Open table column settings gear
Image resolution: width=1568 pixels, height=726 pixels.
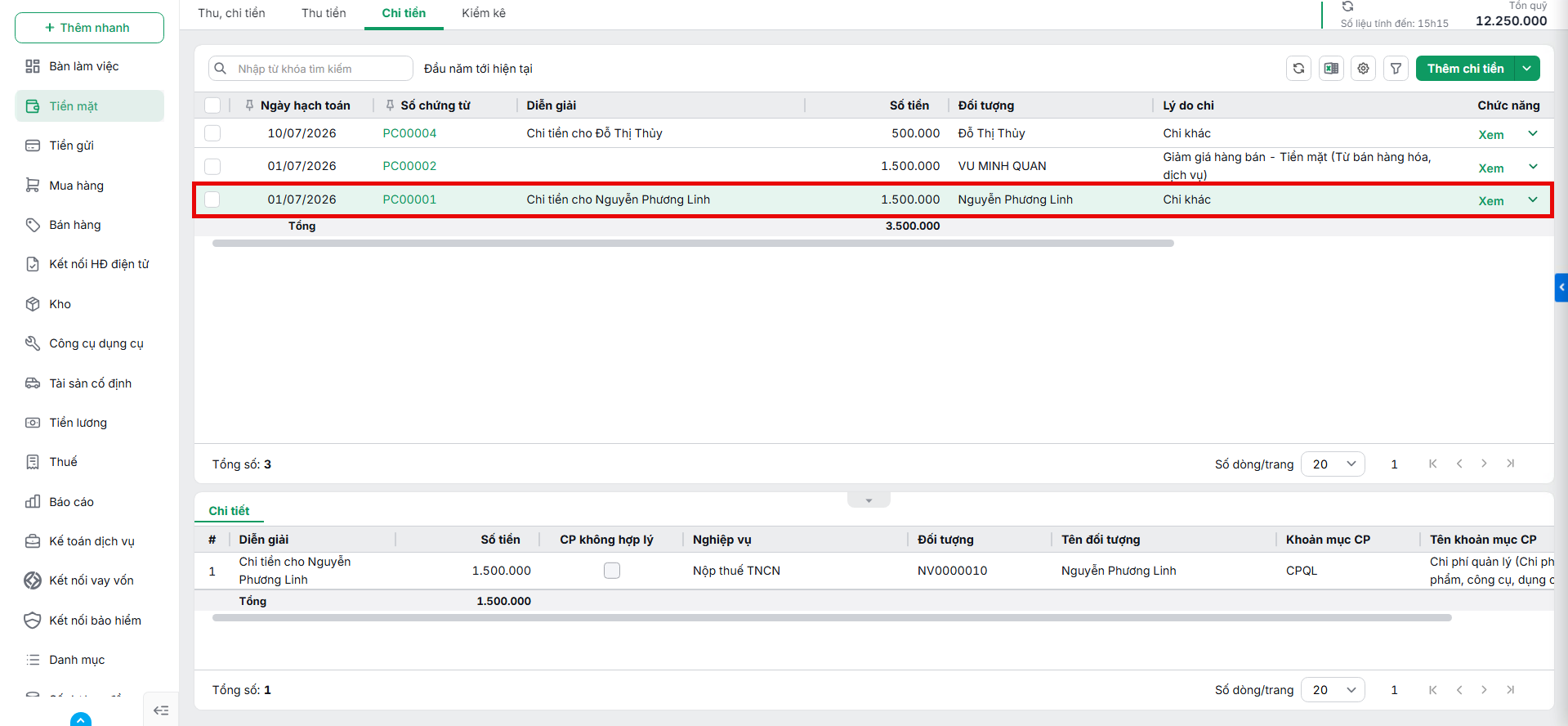[x=1364, y=69]
